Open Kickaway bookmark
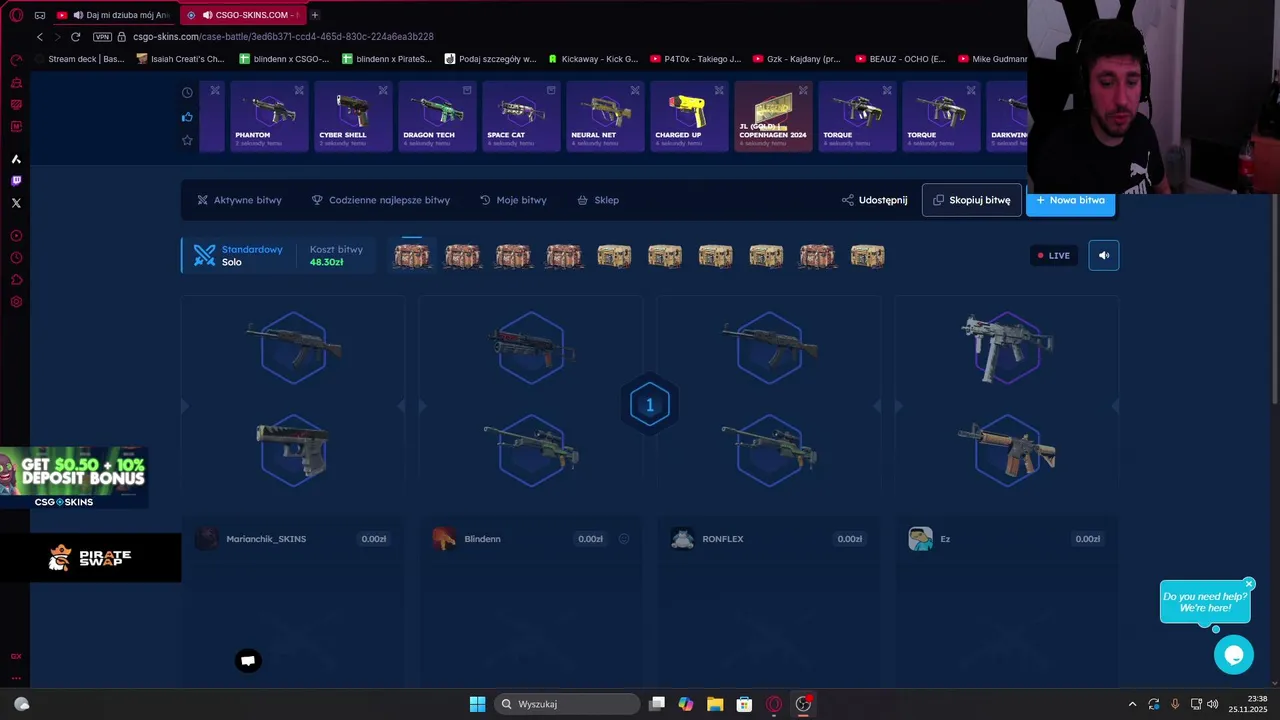 click(593, 59)
